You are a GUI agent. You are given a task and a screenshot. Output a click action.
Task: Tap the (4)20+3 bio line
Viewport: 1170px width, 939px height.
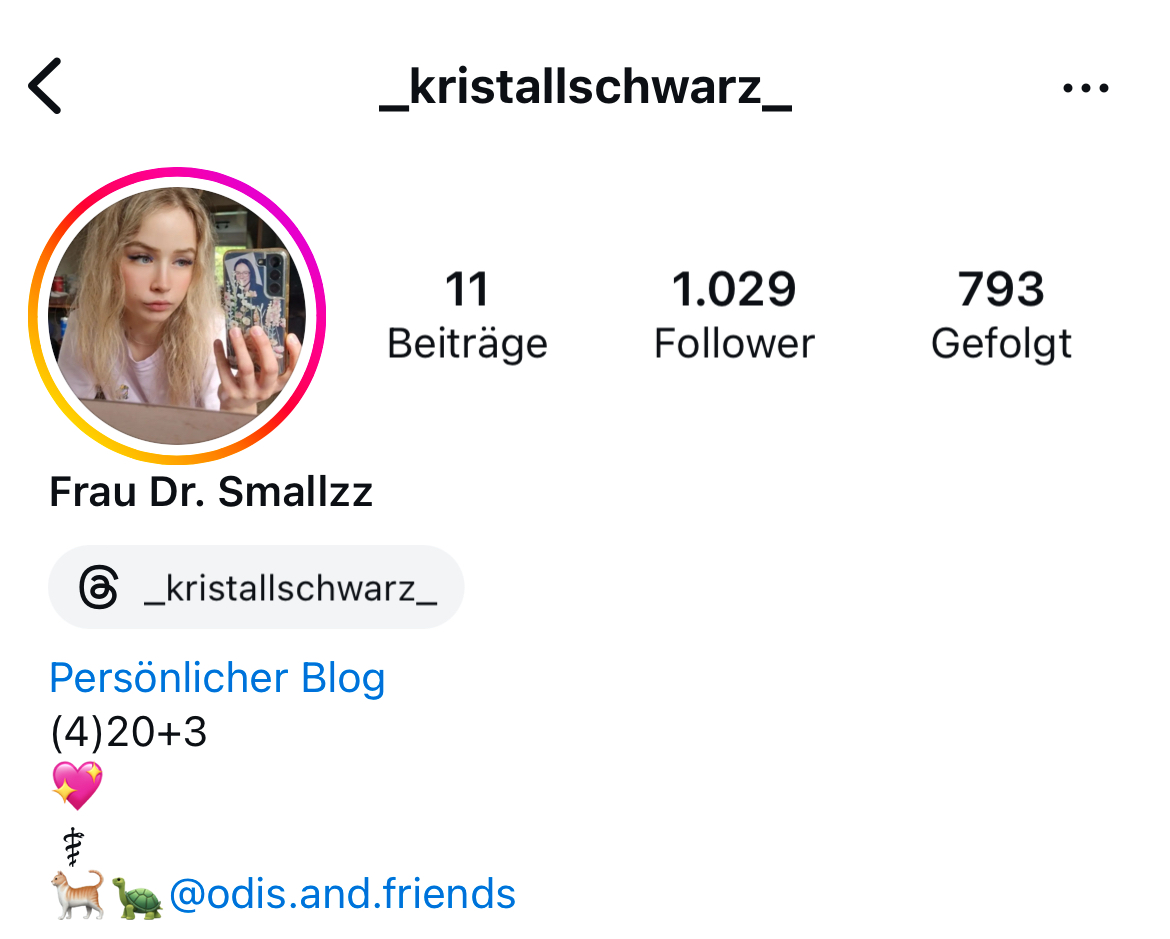[128, 732]
